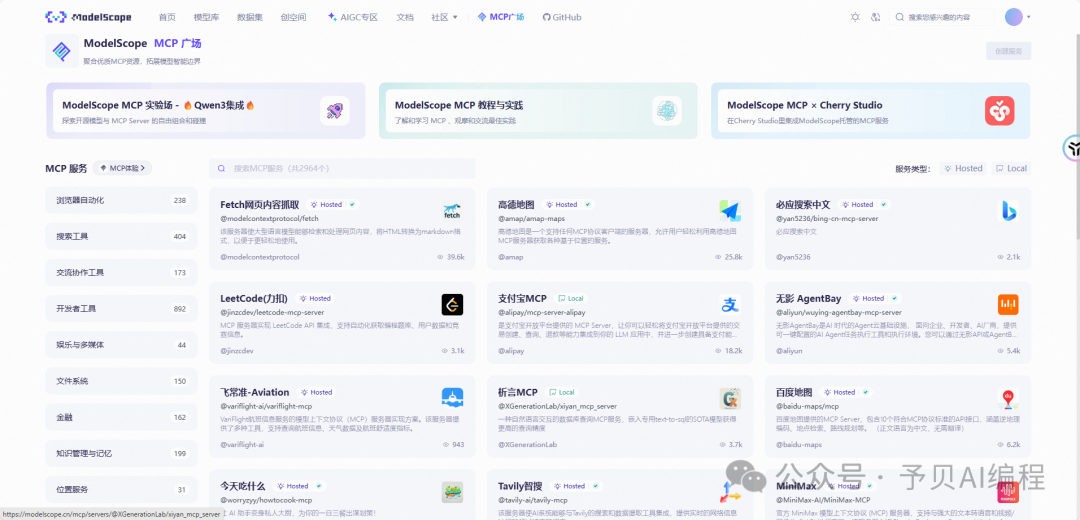Select the 开发者工具 category
1080x520 pixels.
[x=121, y=309]
